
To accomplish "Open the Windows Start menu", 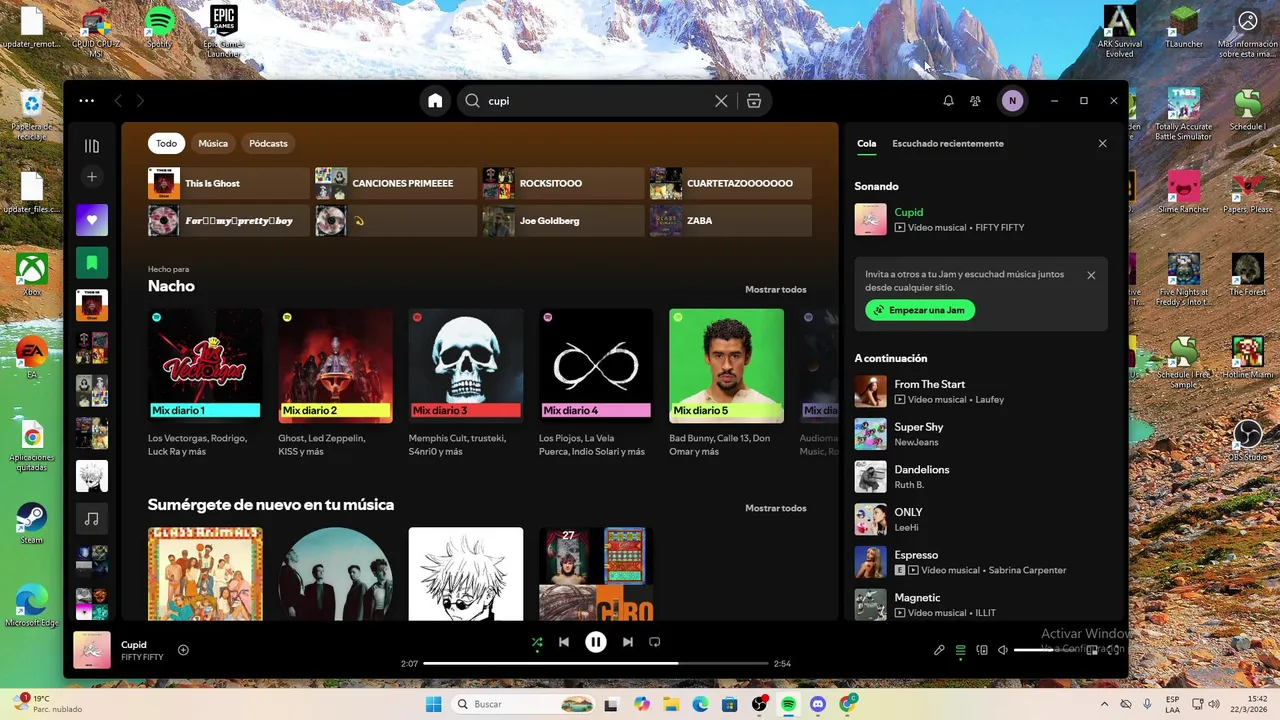I will tap(433, 704).
